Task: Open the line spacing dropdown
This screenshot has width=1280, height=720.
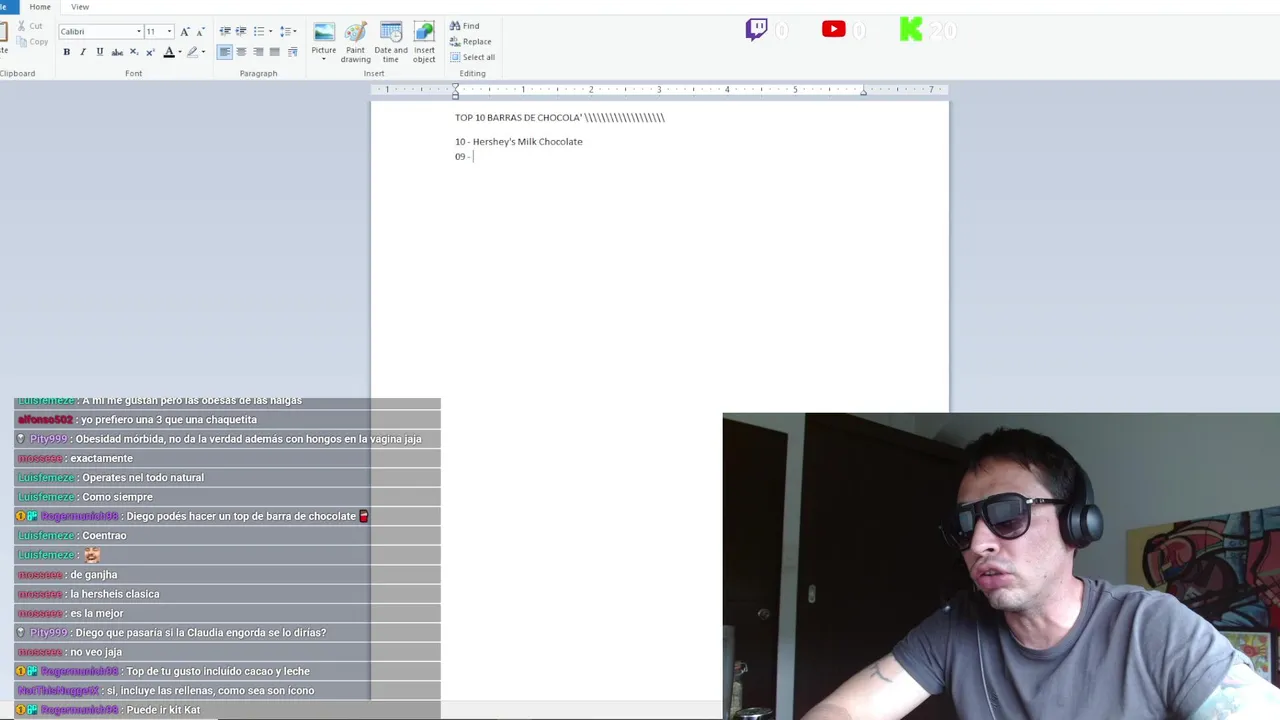Action: (288, 32)
